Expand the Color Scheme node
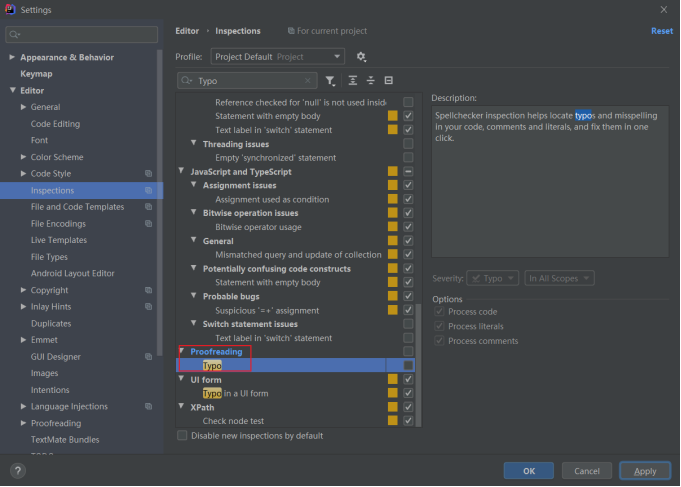 click(x=23, y=157)
